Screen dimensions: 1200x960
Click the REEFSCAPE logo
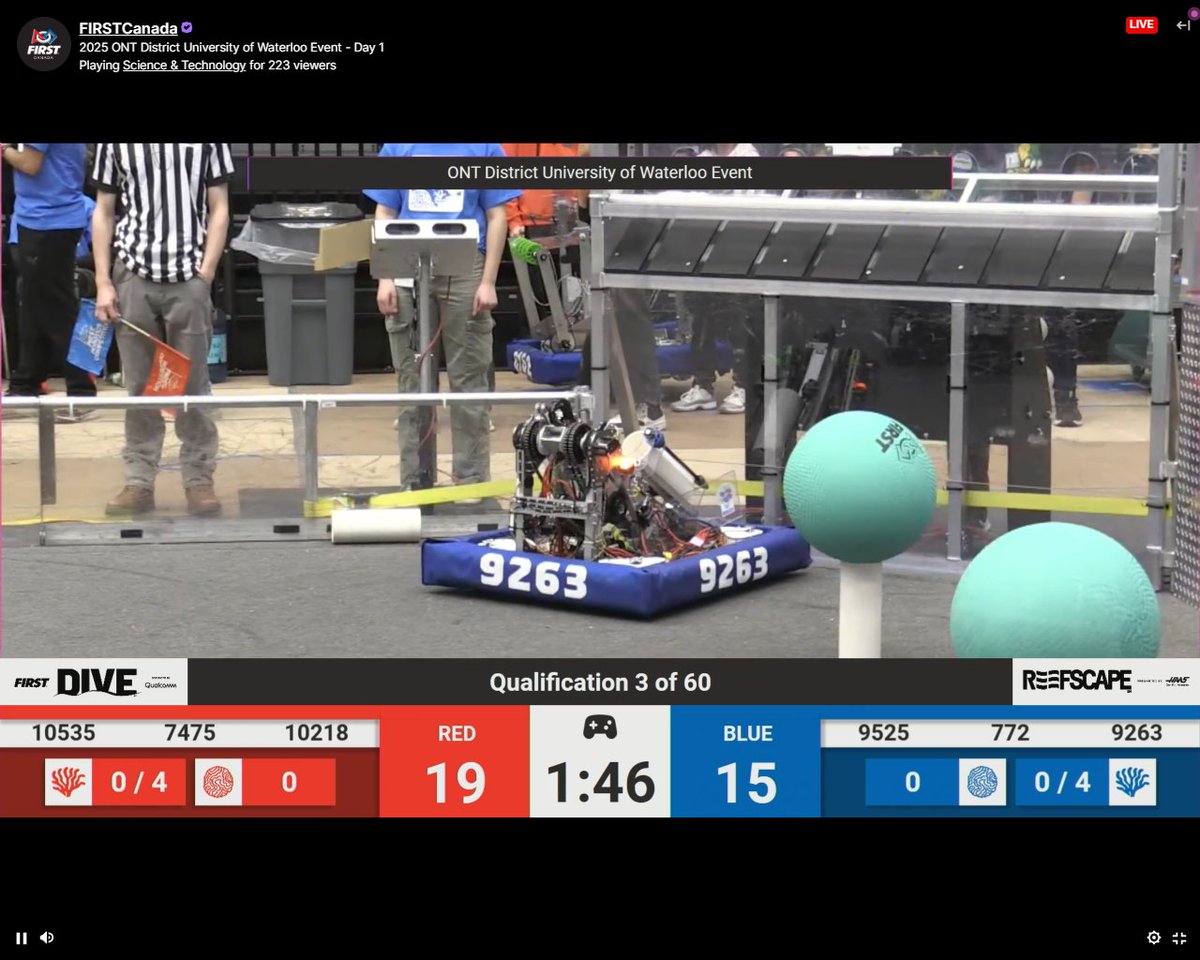1106,682
